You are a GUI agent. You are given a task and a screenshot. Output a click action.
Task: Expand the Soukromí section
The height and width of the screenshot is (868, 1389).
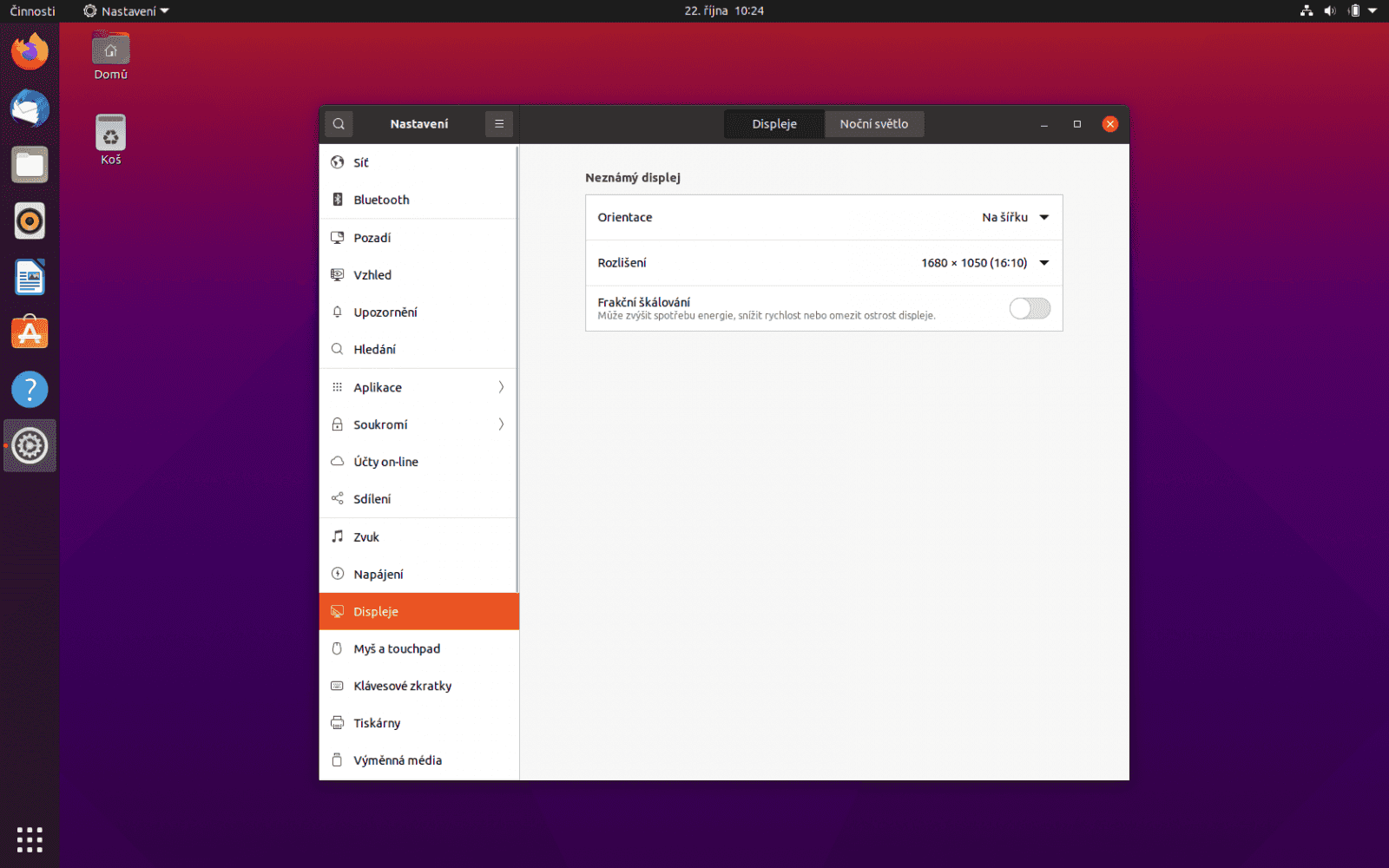point(501,424)
